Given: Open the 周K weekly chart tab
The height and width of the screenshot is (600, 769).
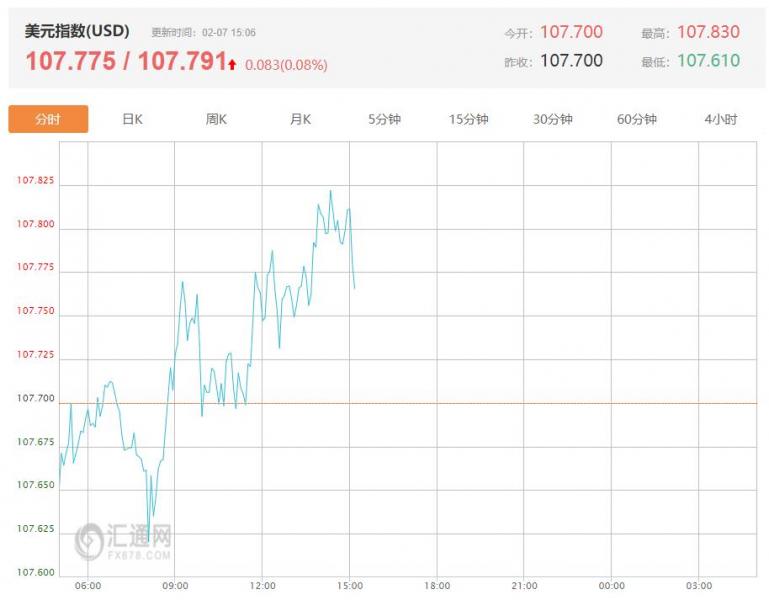Looking at the screenshot, I should click(x=216, y=119).
